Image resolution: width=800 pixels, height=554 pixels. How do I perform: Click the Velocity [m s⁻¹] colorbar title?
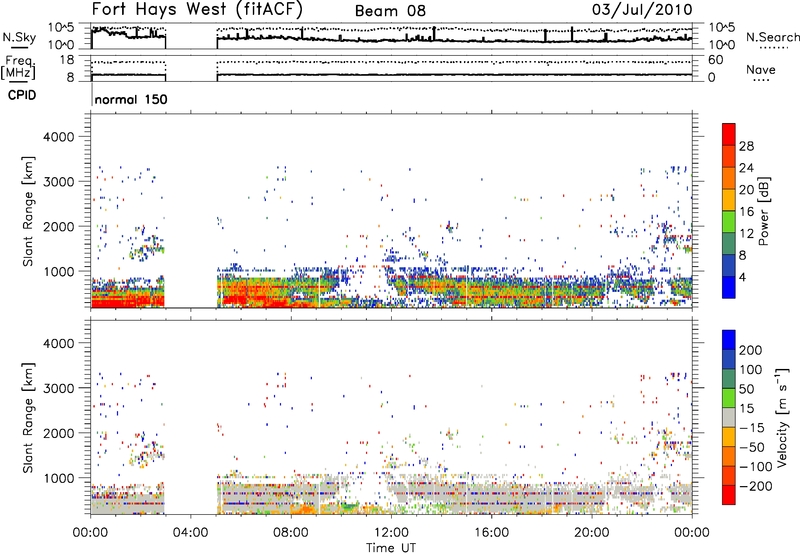[782, 417]
